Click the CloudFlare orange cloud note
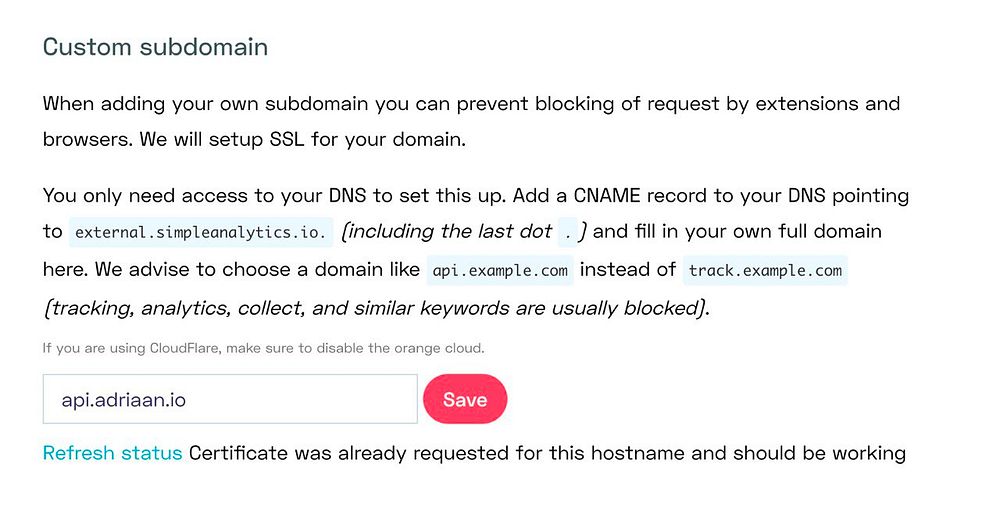1000x514 pixels. [263, 348]
